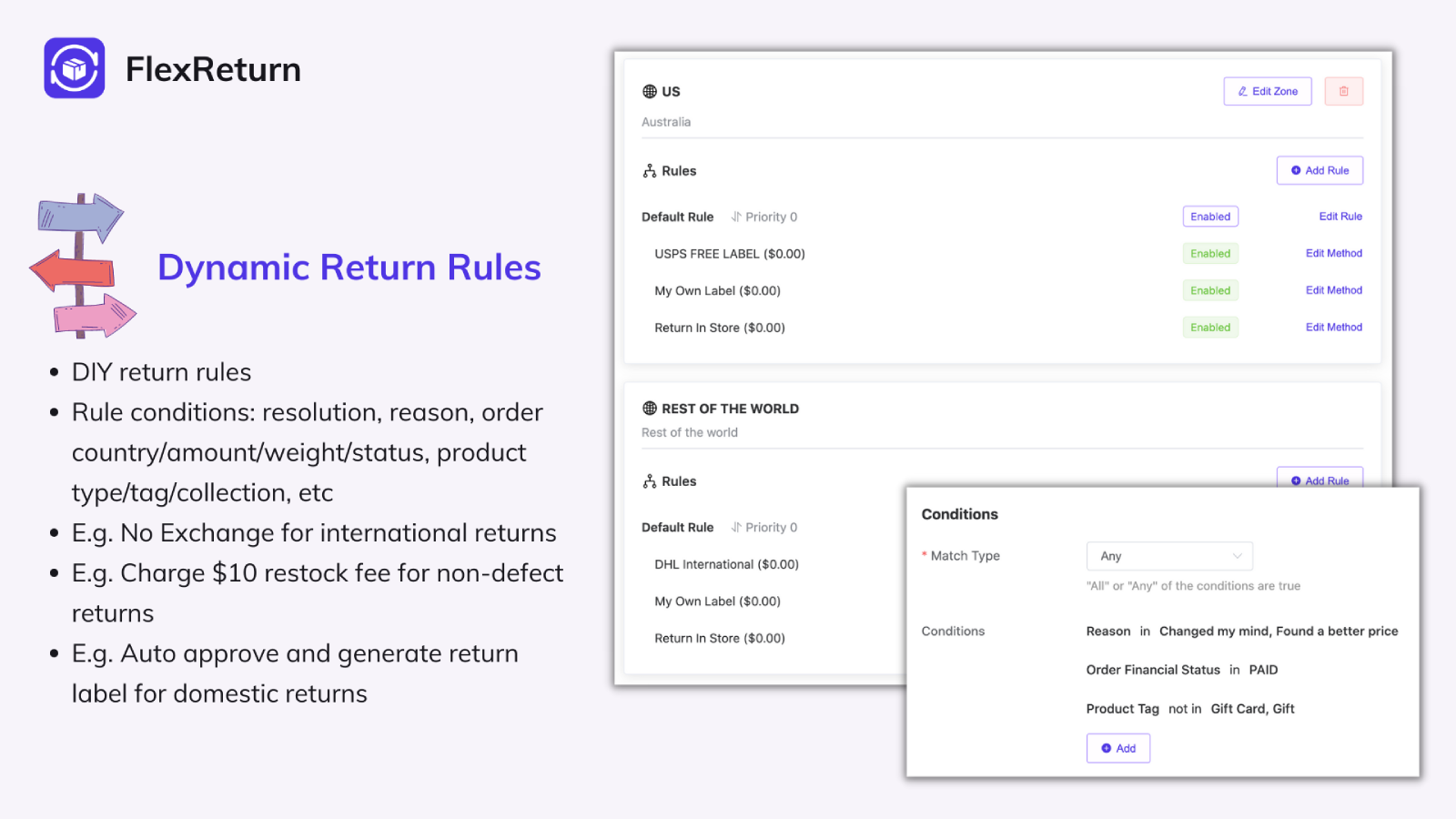Click the globe icon beside REST OF THE WORLD
This screenshot has height=819, width=1456.
click(x=649, y=409)
